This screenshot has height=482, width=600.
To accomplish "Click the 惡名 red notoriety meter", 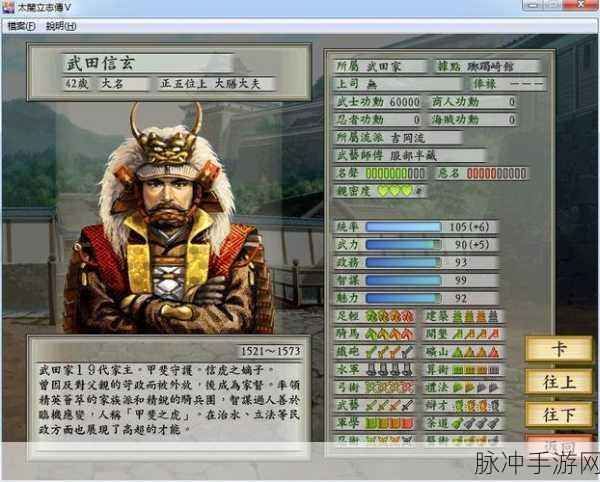I will click(496, 173).
